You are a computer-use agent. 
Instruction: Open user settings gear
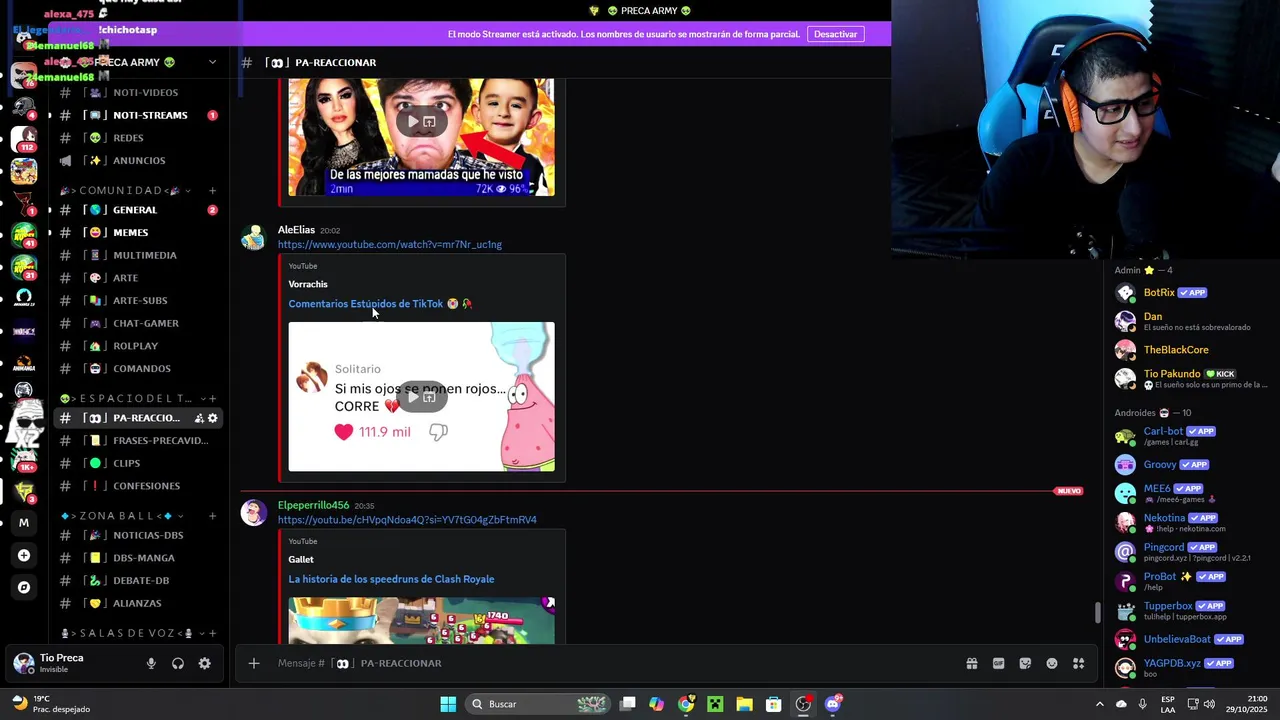coord(205,663)
